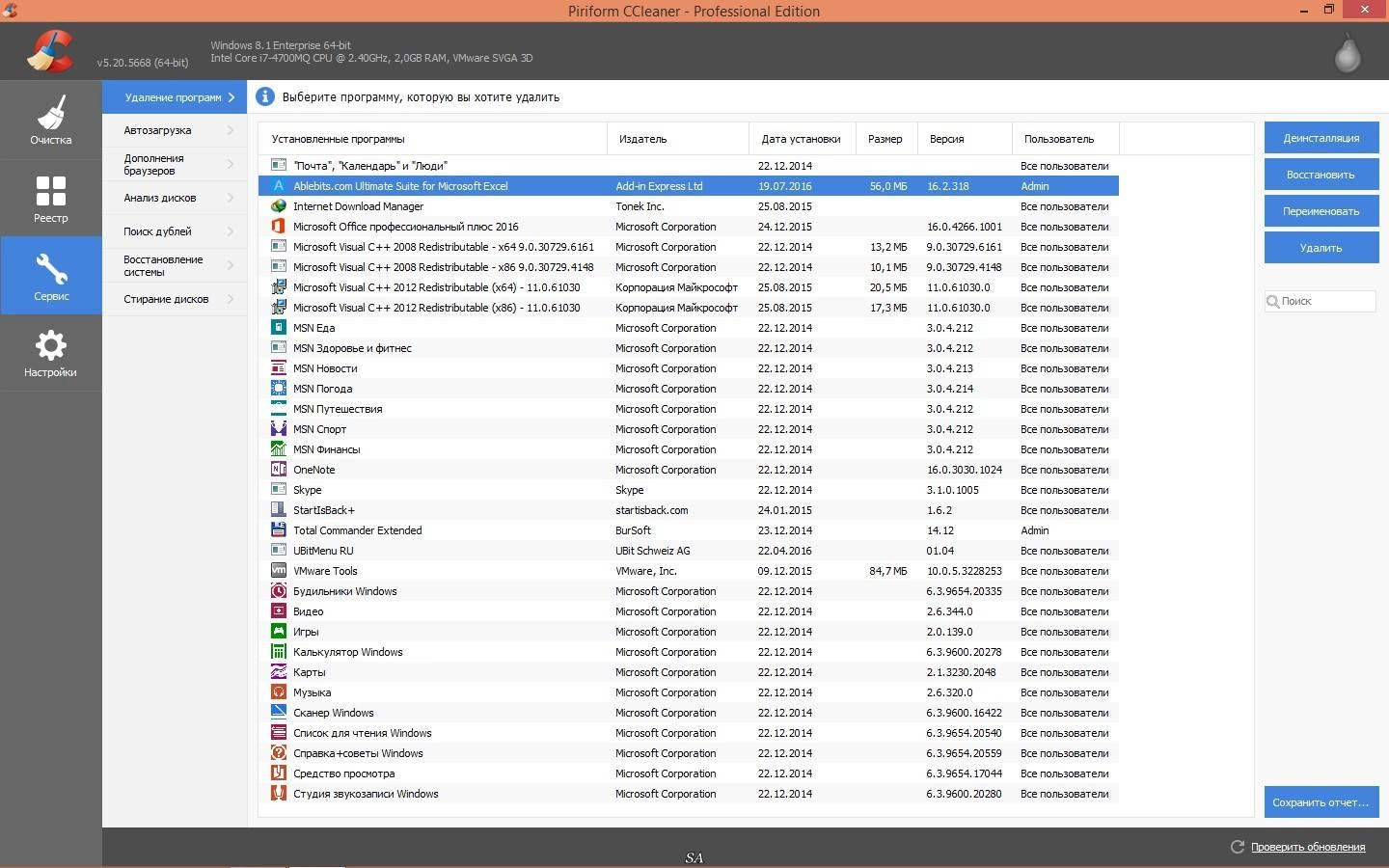The width and height of the screenshot is (1389, 868).
Task: Open the Стирание дисков tab
Action: coord(175,299)
